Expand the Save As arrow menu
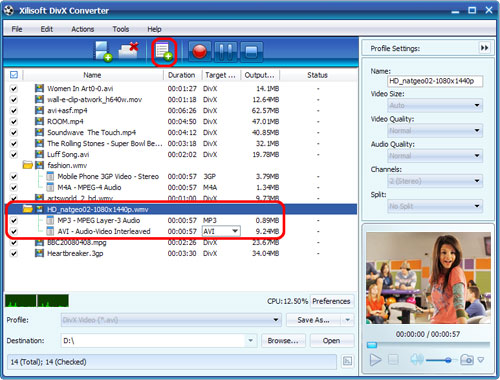500x380 pixels. coord(348,320)
